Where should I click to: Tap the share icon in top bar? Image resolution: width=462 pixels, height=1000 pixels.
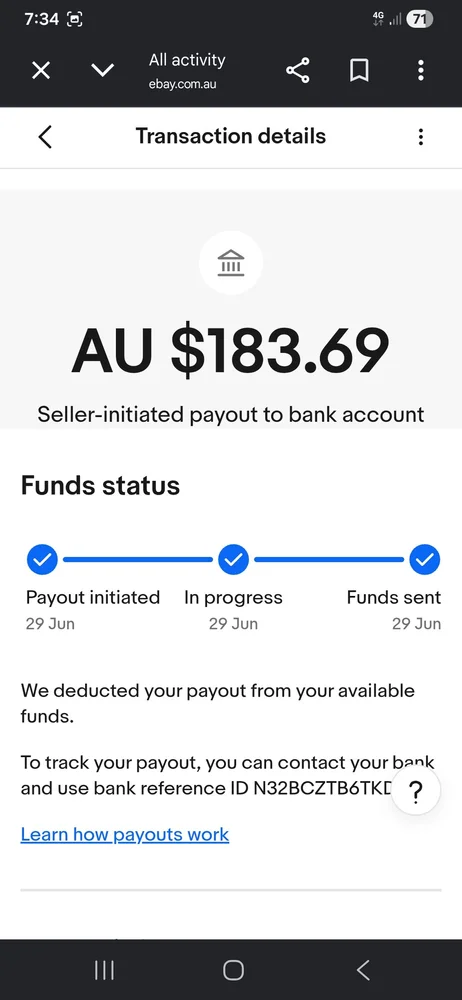(x=298, y=70)
